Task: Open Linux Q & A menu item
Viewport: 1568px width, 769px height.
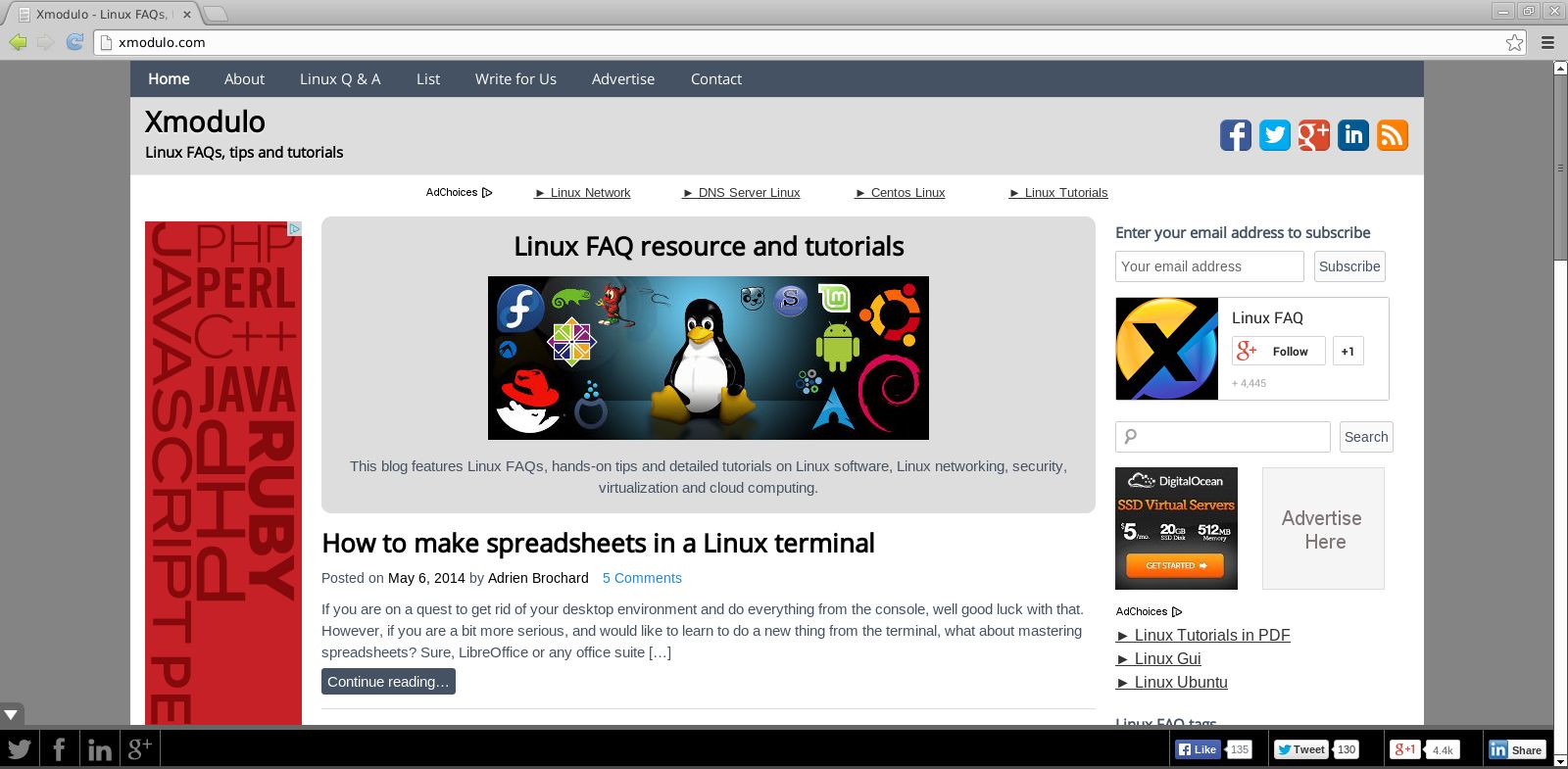Action: point(340,79)
